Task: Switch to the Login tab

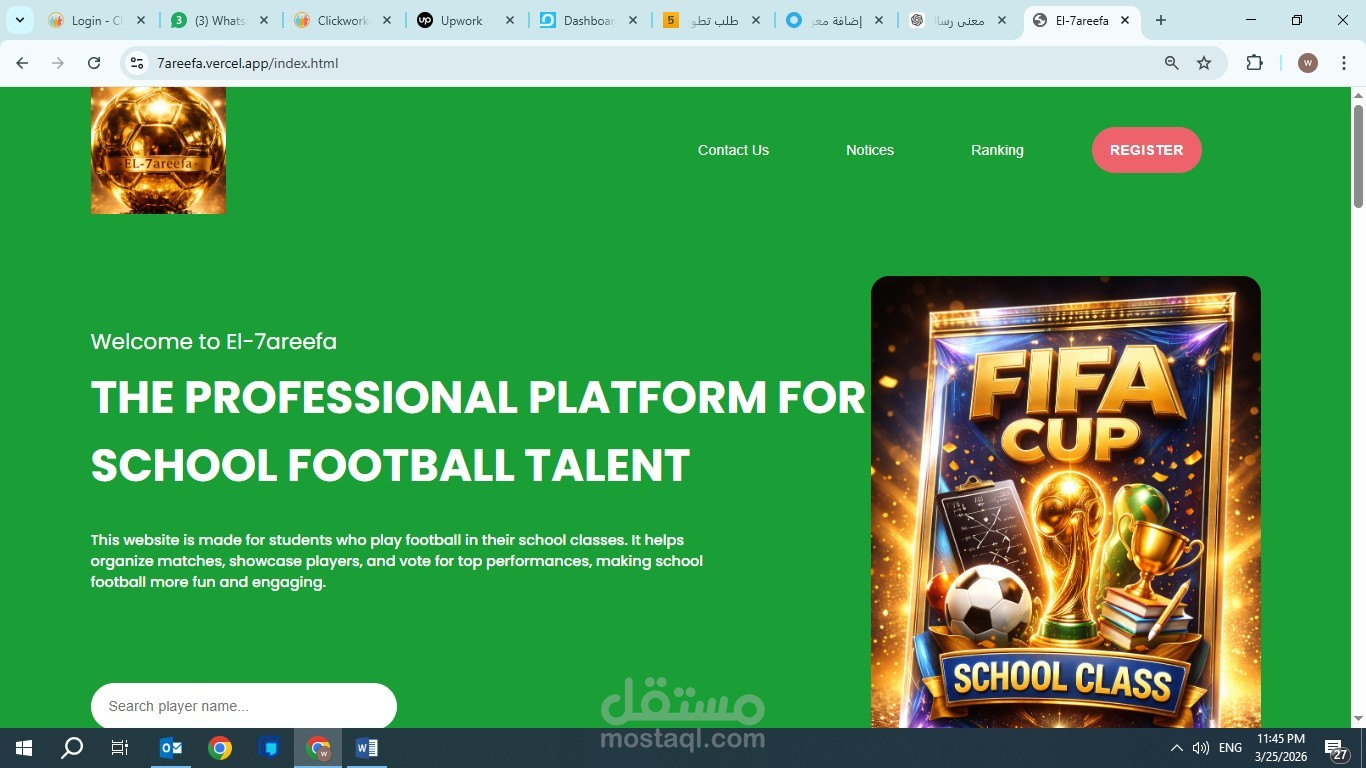Action: click(97, 20)
